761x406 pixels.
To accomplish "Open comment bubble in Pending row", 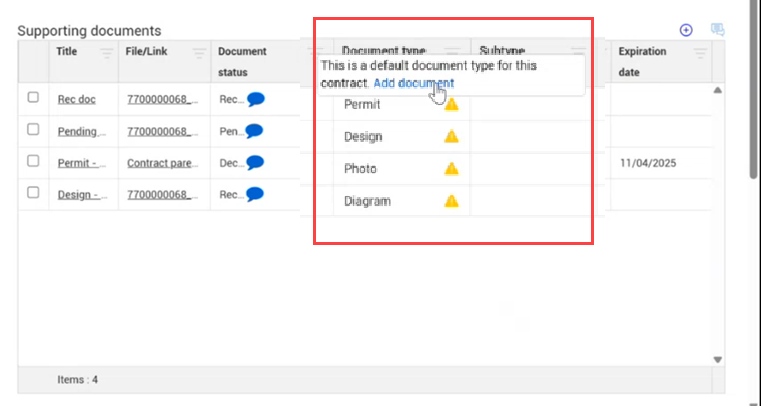I will [254, 131].
